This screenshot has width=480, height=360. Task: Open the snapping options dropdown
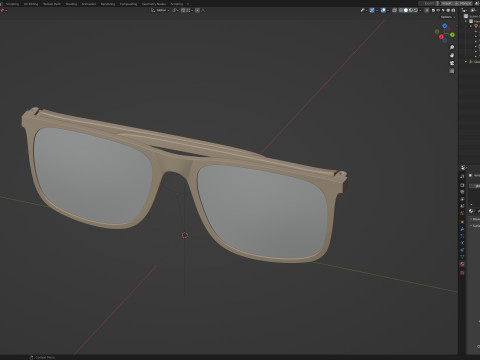point(189,10)
